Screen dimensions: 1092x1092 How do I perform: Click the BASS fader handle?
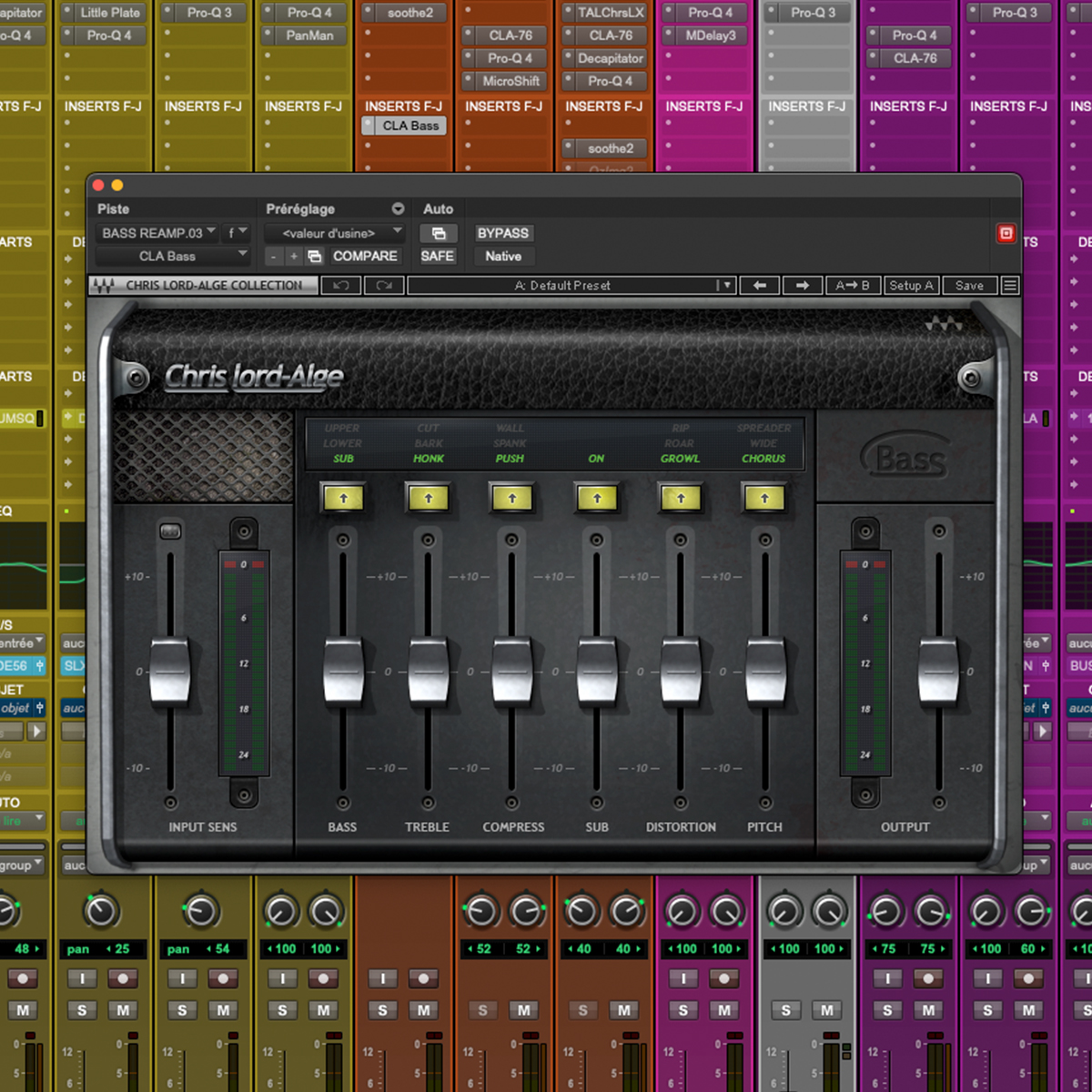[x=343, y=672]
